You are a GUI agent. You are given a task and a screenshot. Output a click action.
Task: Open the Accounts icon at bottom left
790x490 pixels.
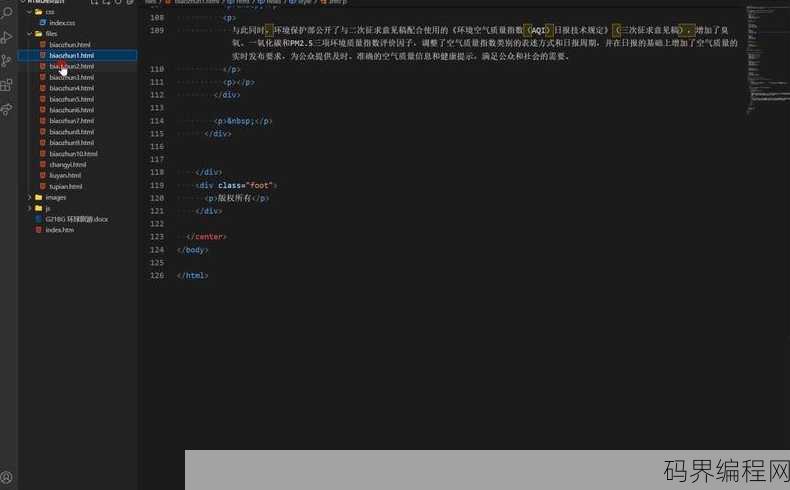click(7, 476)
